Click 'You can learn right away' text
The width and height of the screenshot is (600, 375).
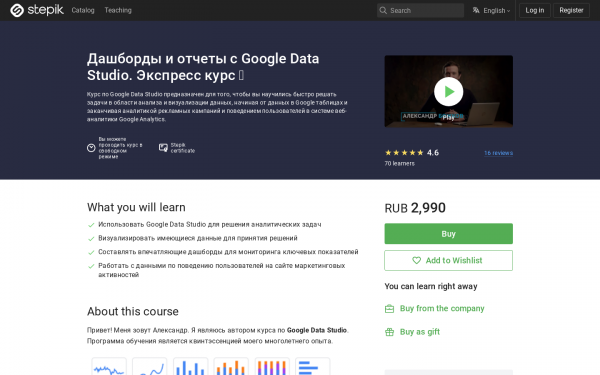click(x=431, y=286)
